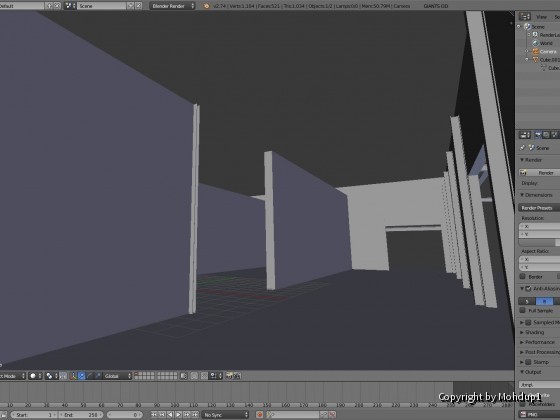Select the translate manipulator arrow icon

[x=81, y=376]
